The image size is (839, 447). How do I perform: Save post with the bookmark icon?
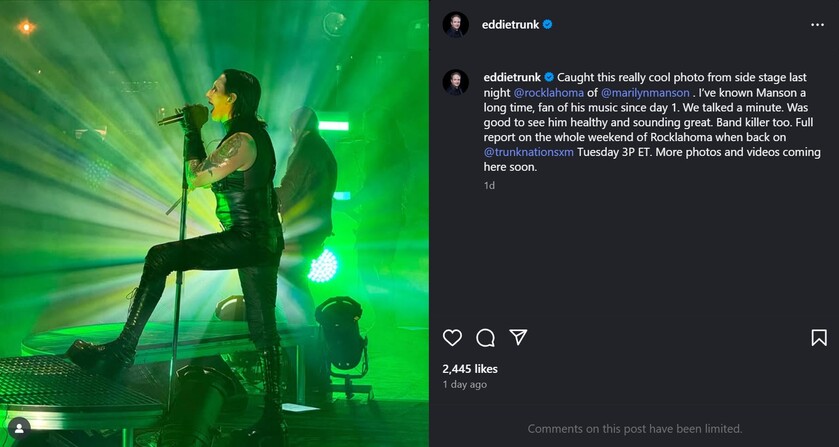[x=819, y=337]
